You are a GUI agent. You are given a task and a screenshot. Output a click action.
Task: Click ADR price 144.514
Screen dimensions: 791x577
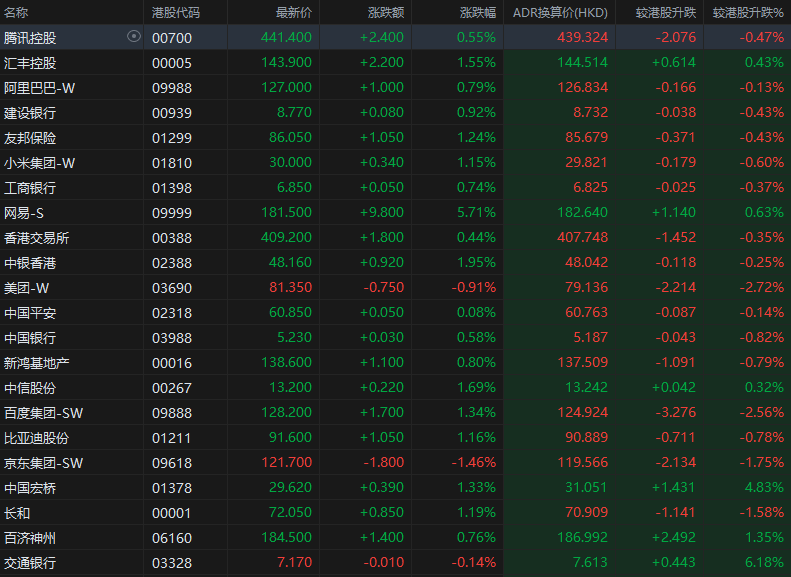[583, 62]
